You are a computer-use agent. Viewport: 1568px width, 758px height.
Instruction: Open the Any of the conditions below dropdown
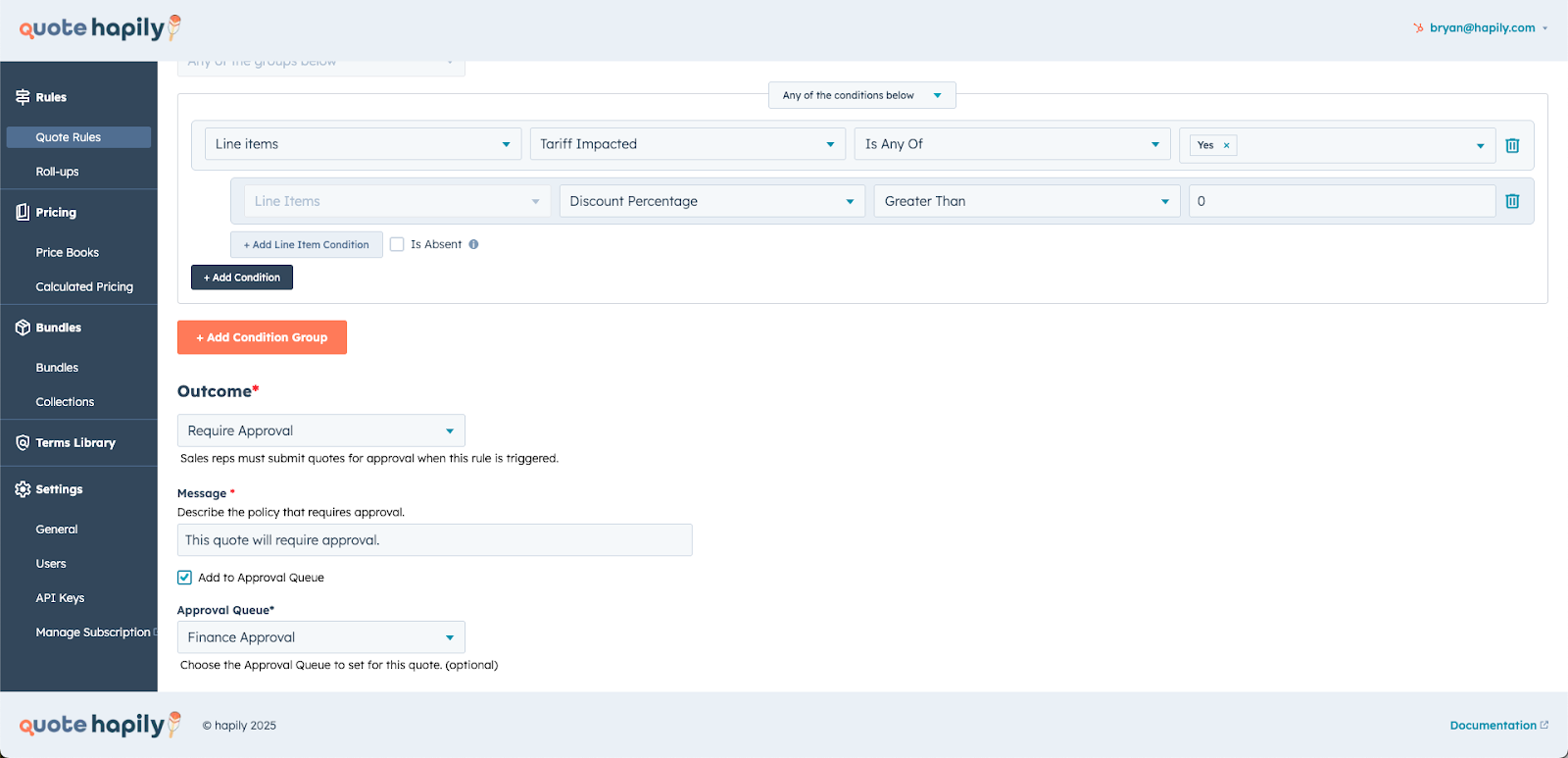coord(861,95)
